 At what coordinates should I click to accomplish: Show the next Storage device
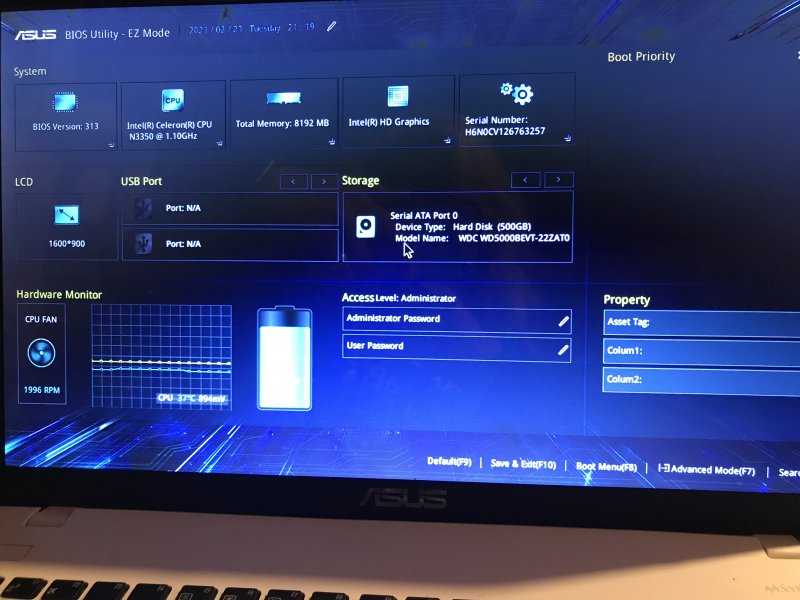coord(559,180)
